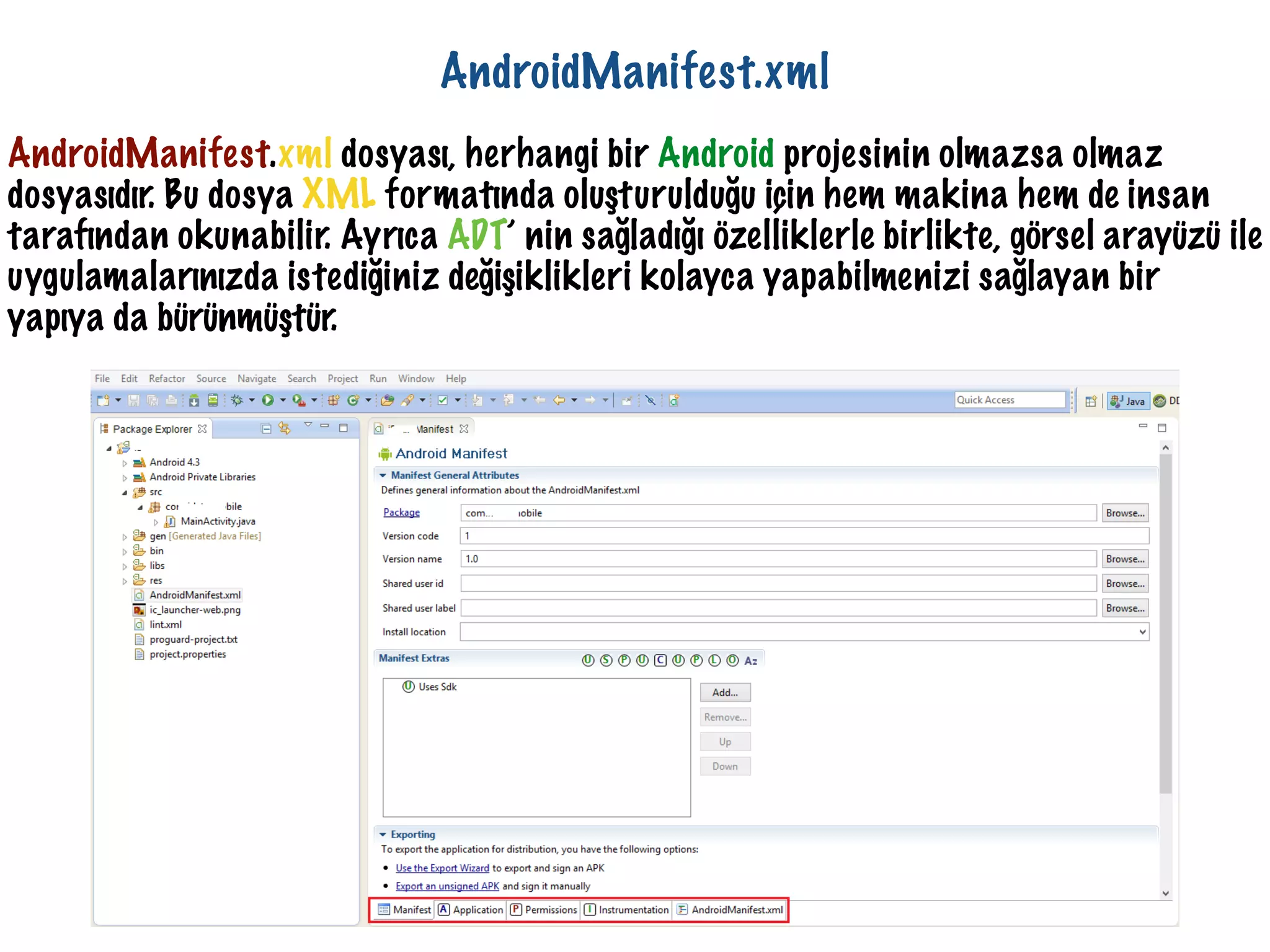Click the Debug bug icon
Viewport: 1270px width, 952px height.
coord(237,400)
